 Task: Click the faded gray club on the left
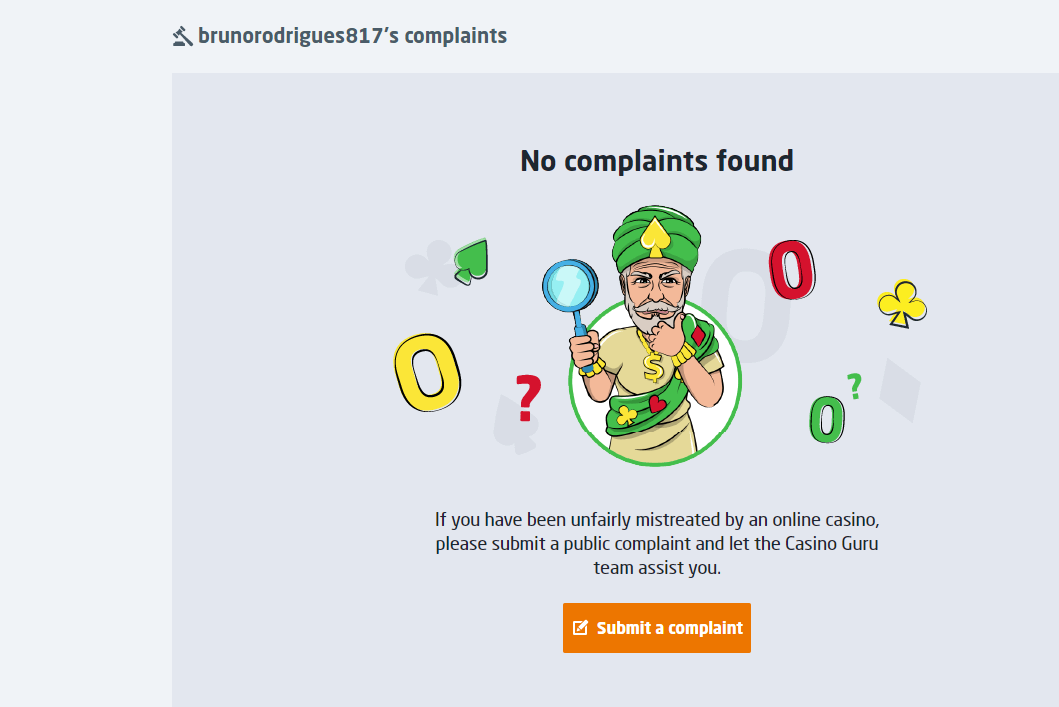[x=424, y=268]
